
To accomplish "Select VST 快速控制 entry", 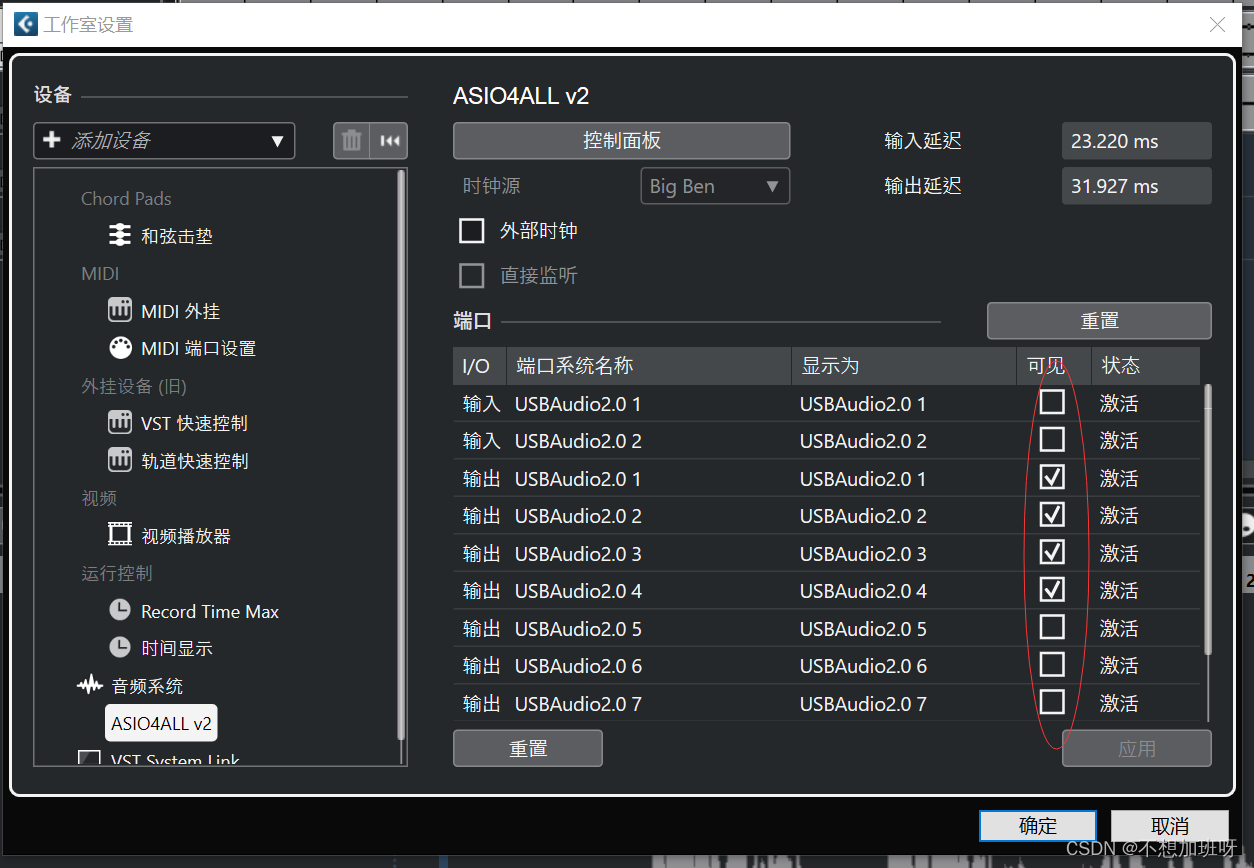I will (195, 424).
